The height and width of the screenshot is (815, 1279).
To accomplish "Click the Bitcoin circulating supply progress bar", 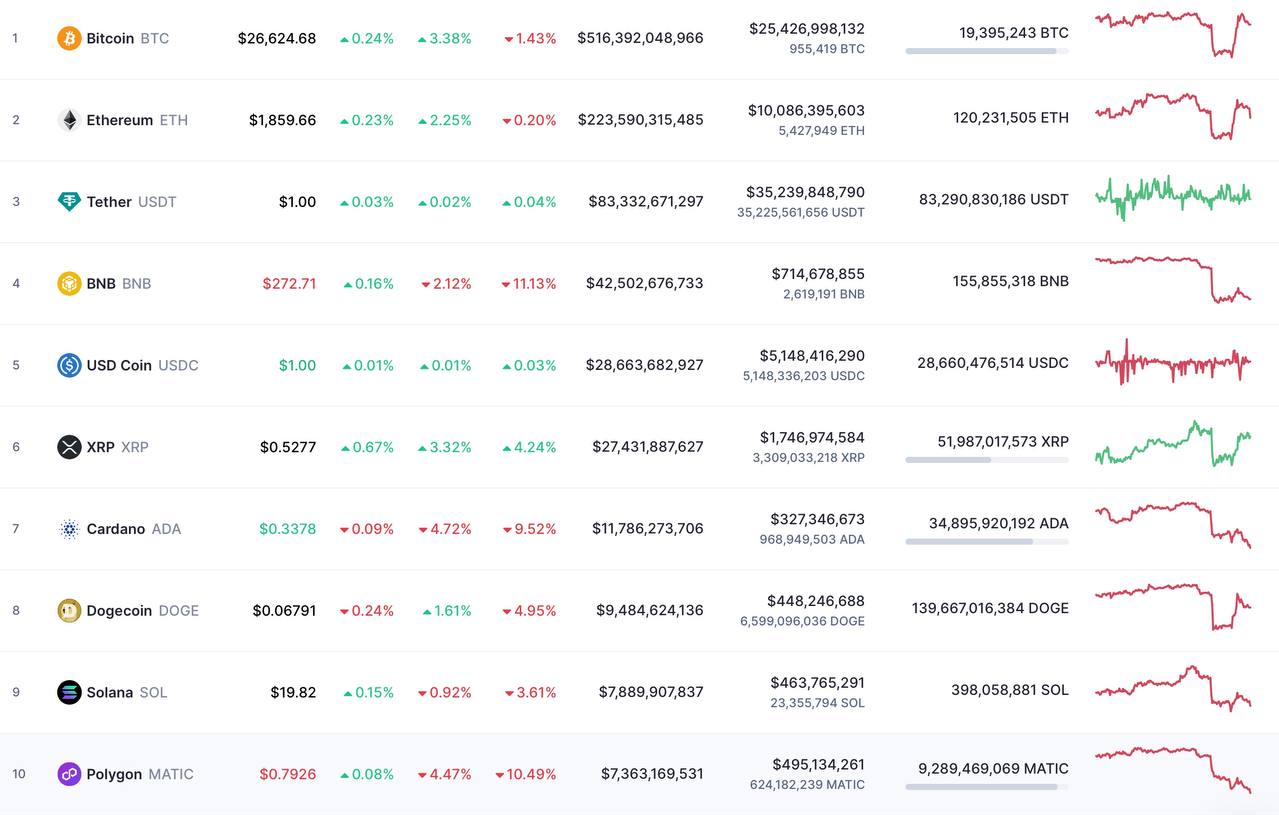I will [x=986, y=51].
